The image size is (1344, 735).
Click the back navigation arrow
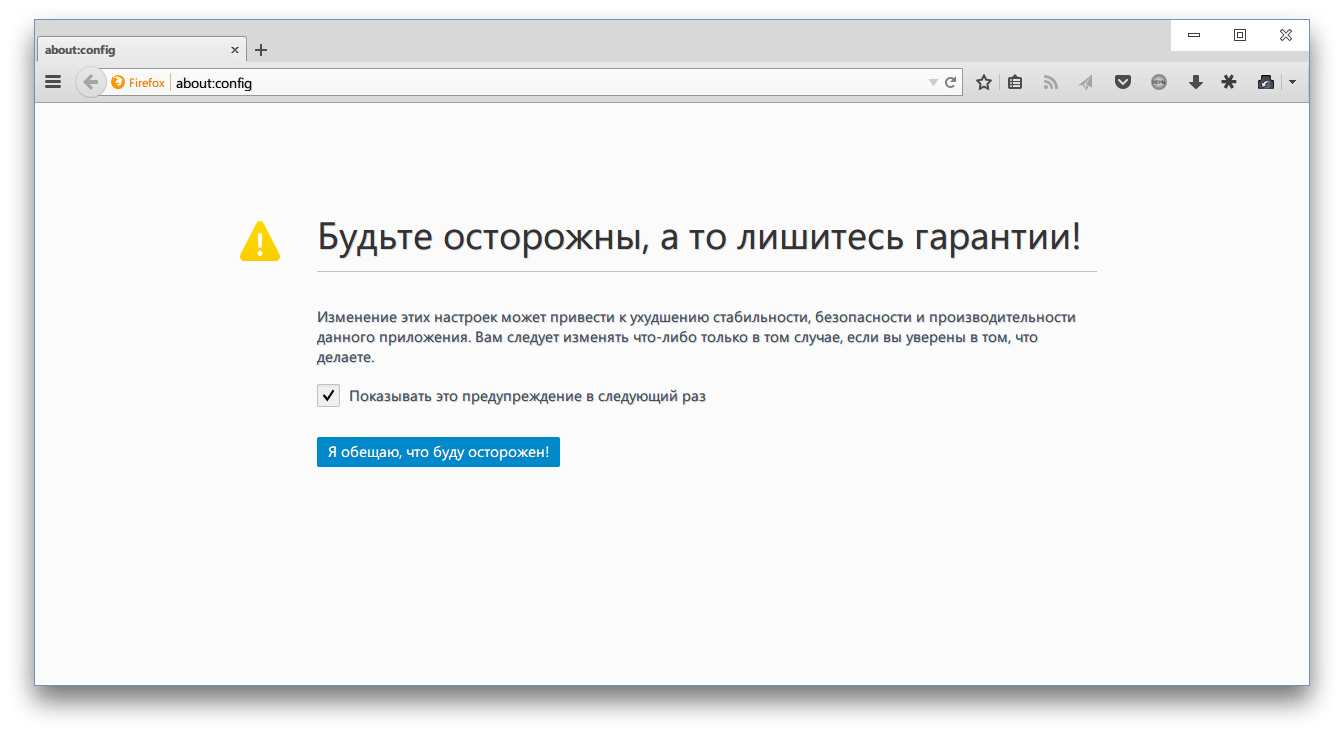(89, 81)
